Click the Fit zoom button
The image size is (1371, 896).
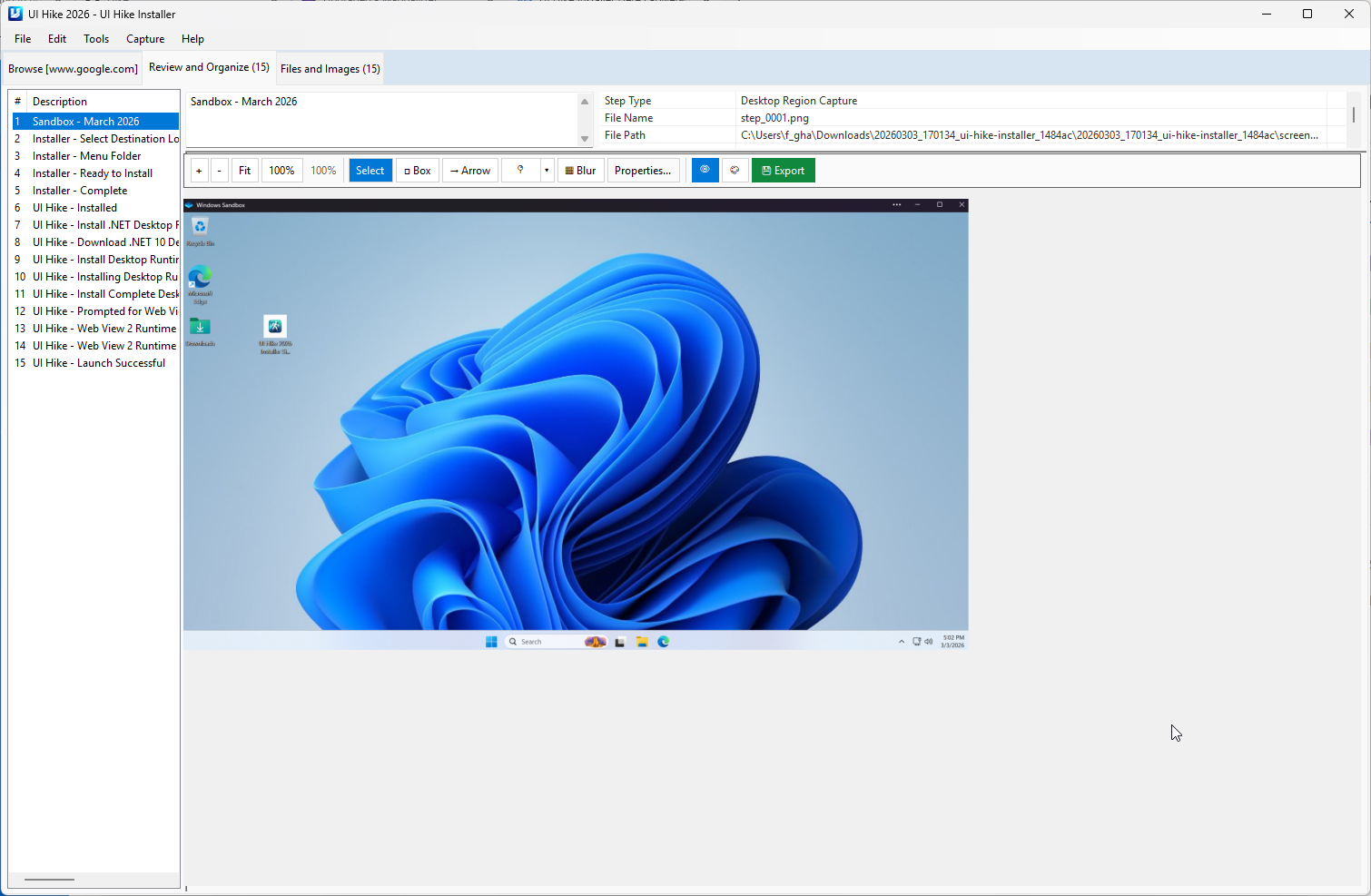point(244,171)
